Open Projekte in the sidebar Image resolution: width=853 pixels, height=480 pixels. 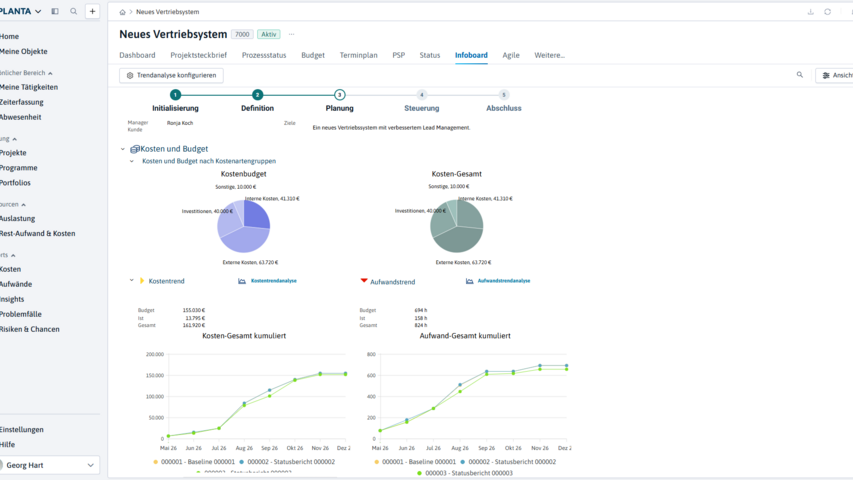coord(13,153)
